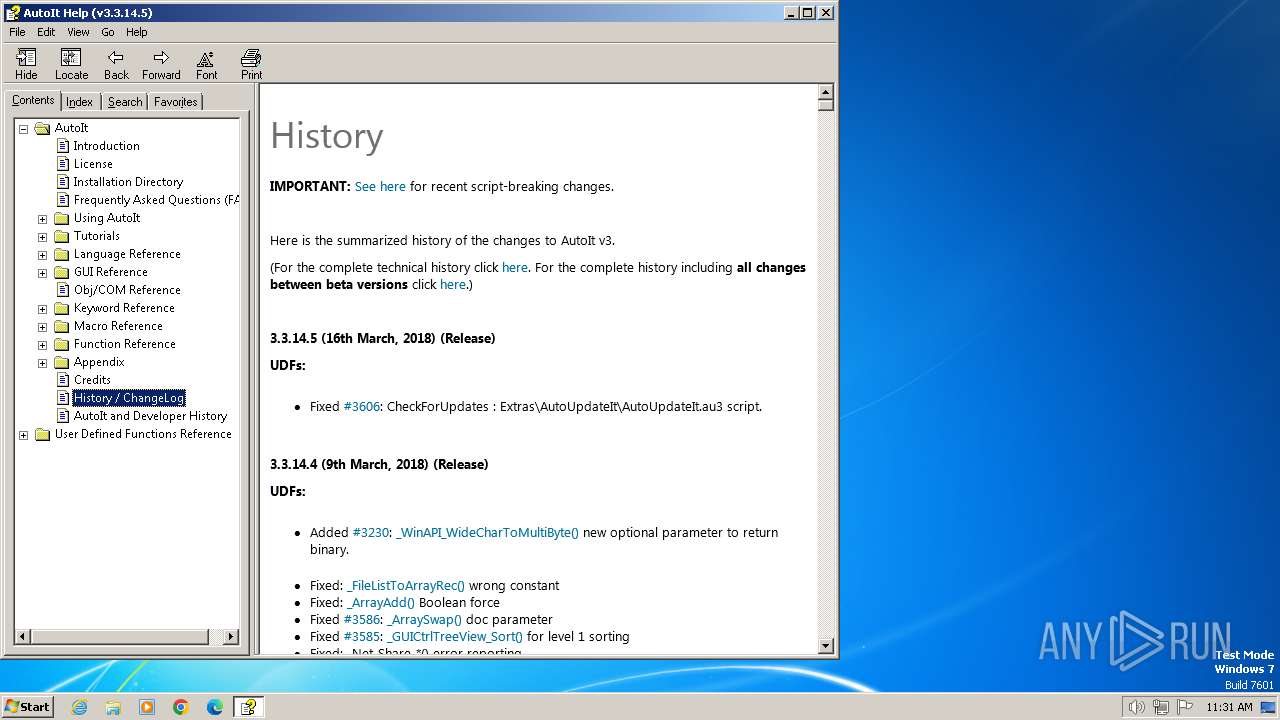The height and width of the screenshot is (720, 1280).
Task: Open _GUICtrlTreeView_Sort() link
Action: pos(455,636)
